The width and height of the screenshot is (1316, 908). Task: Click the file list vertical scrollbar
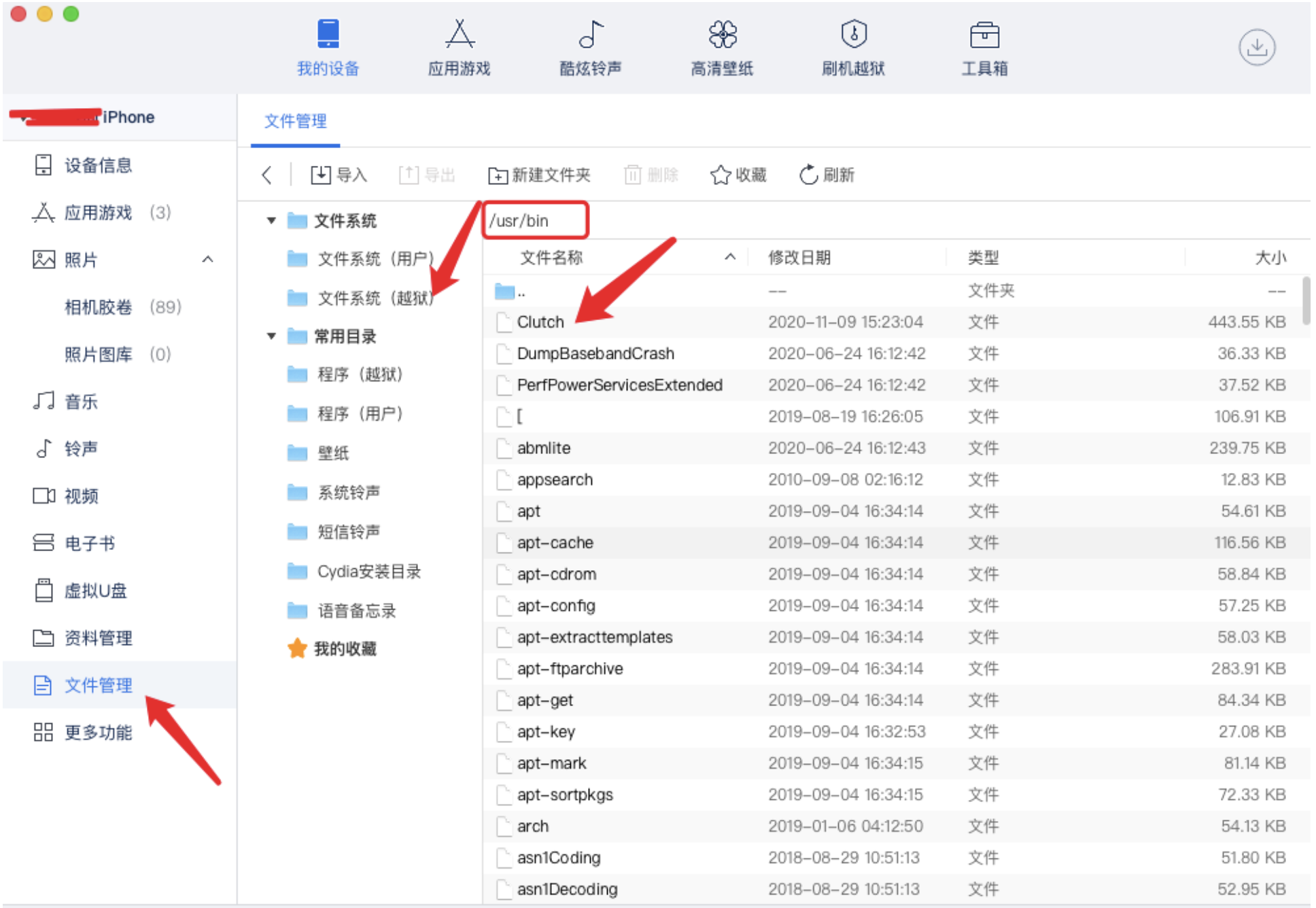click(1306, 301)
